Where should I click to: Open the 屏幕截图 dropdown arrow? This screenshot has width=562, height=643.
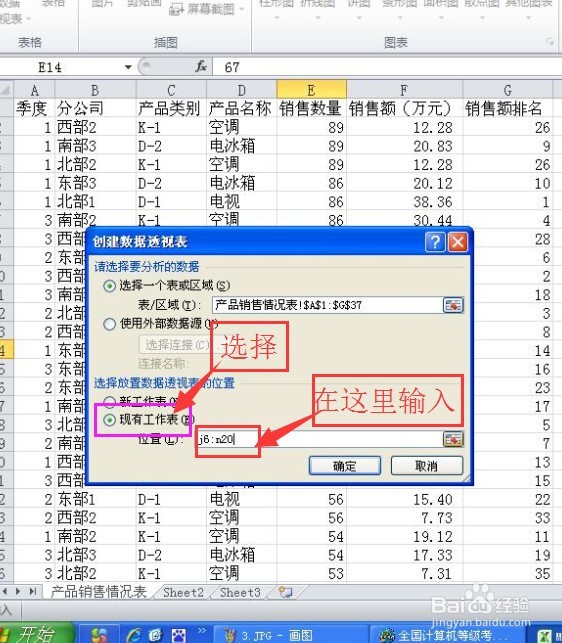point(241,9)
